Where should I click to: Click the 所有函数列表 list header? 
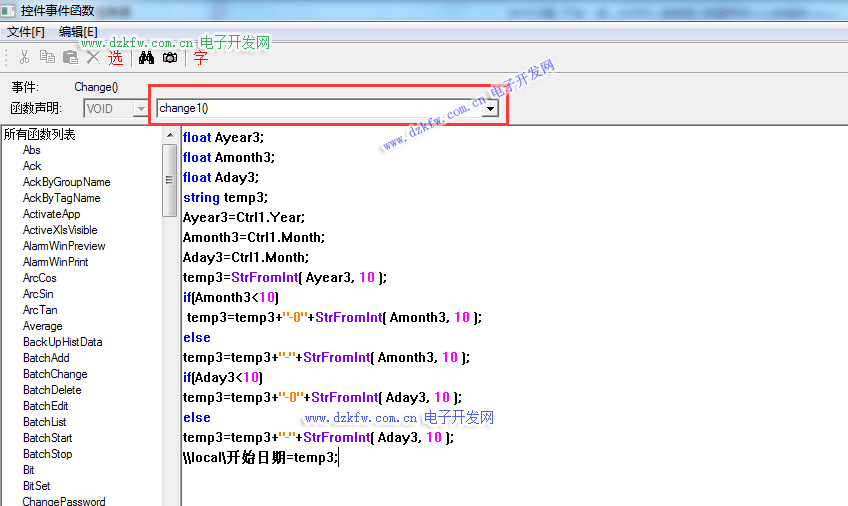[40, 134]
